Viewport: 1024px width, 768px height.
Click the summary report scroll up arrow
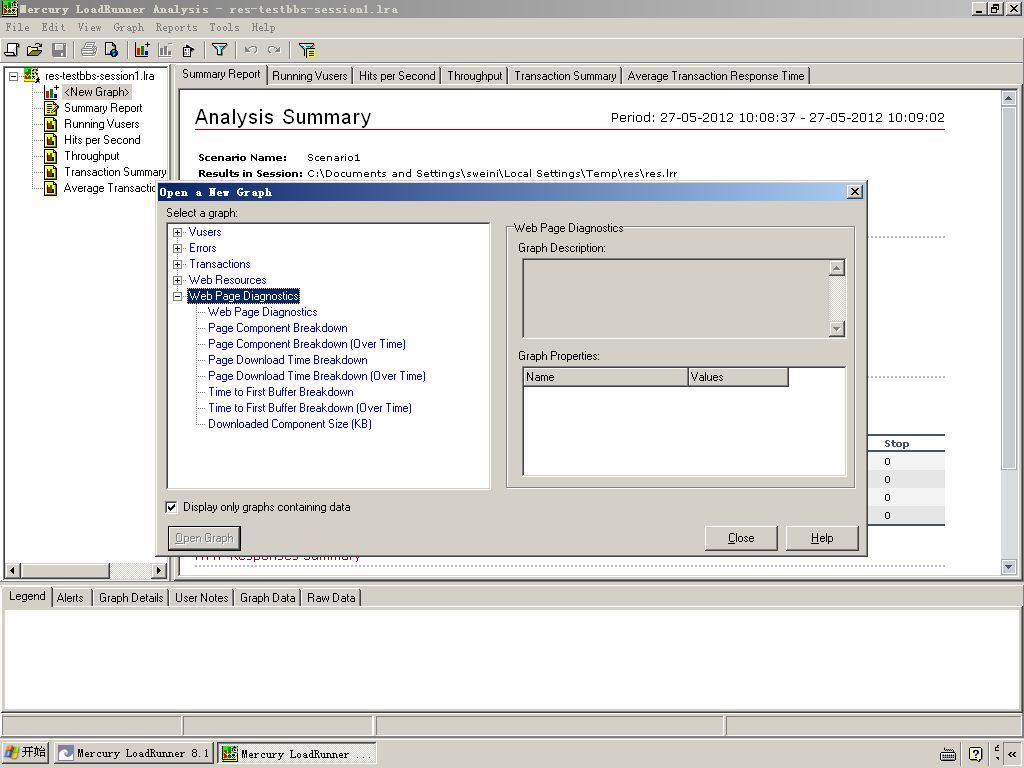click(x=1008, y=99)
